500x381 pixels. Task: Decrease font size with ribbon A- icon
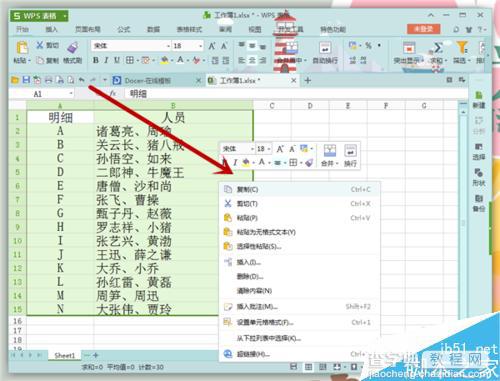(x=224, y=46)
